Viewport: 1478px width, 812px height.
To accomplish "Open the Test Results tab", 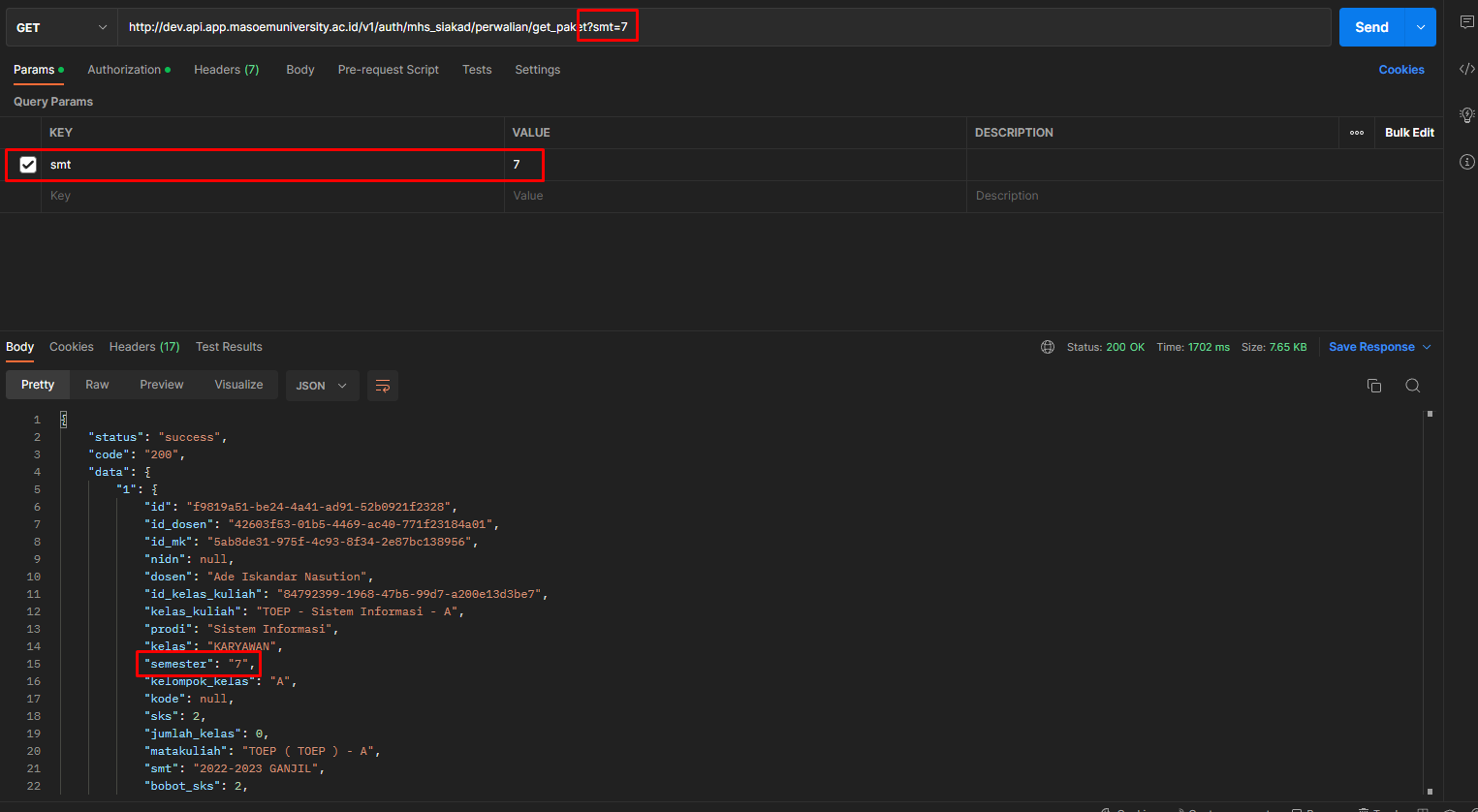I will pyautogui.click(x=229, y=347).
